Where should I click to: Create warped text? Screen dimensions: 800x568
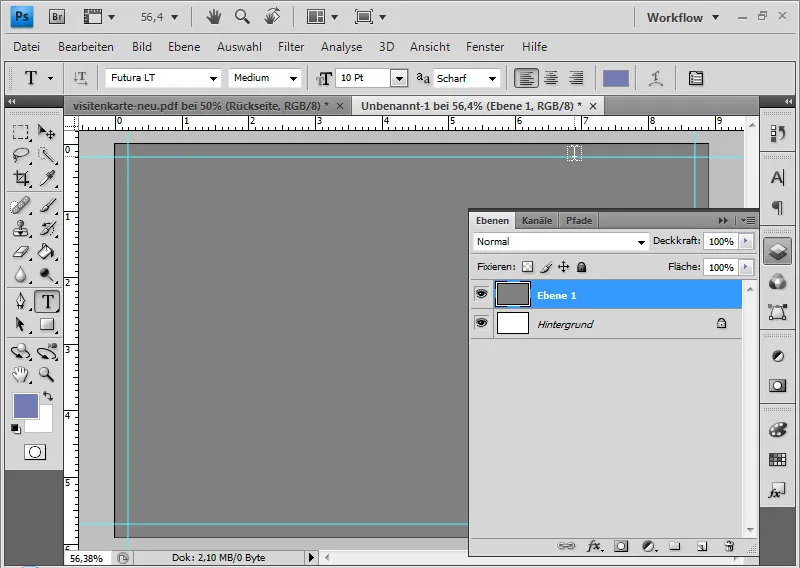point(656,78)
